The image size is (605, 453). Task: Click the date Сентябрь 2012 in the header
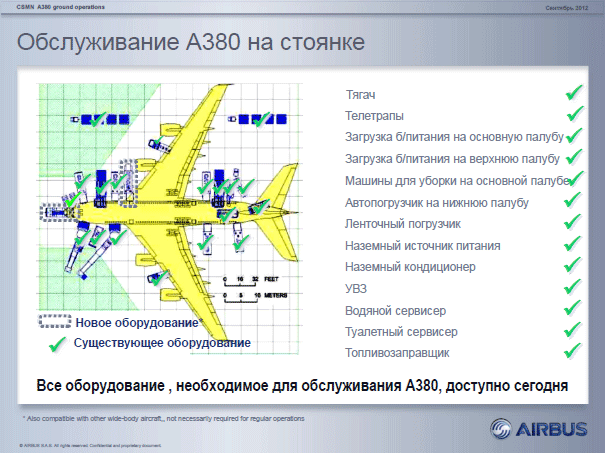tap(567, 8)
